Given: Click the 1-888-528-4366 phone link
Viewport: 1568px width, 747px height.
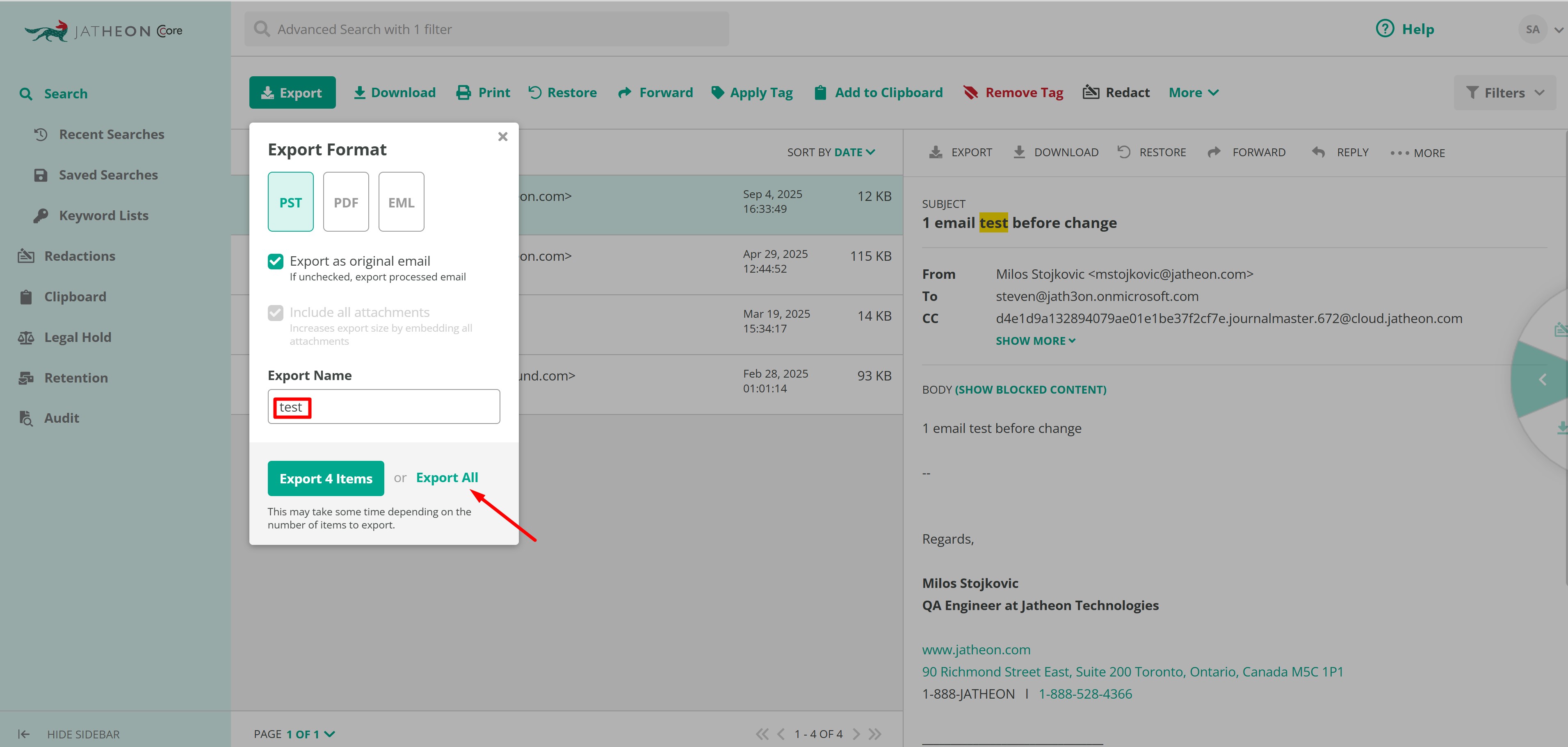Looking at the screenshot, I should 1085,694.
